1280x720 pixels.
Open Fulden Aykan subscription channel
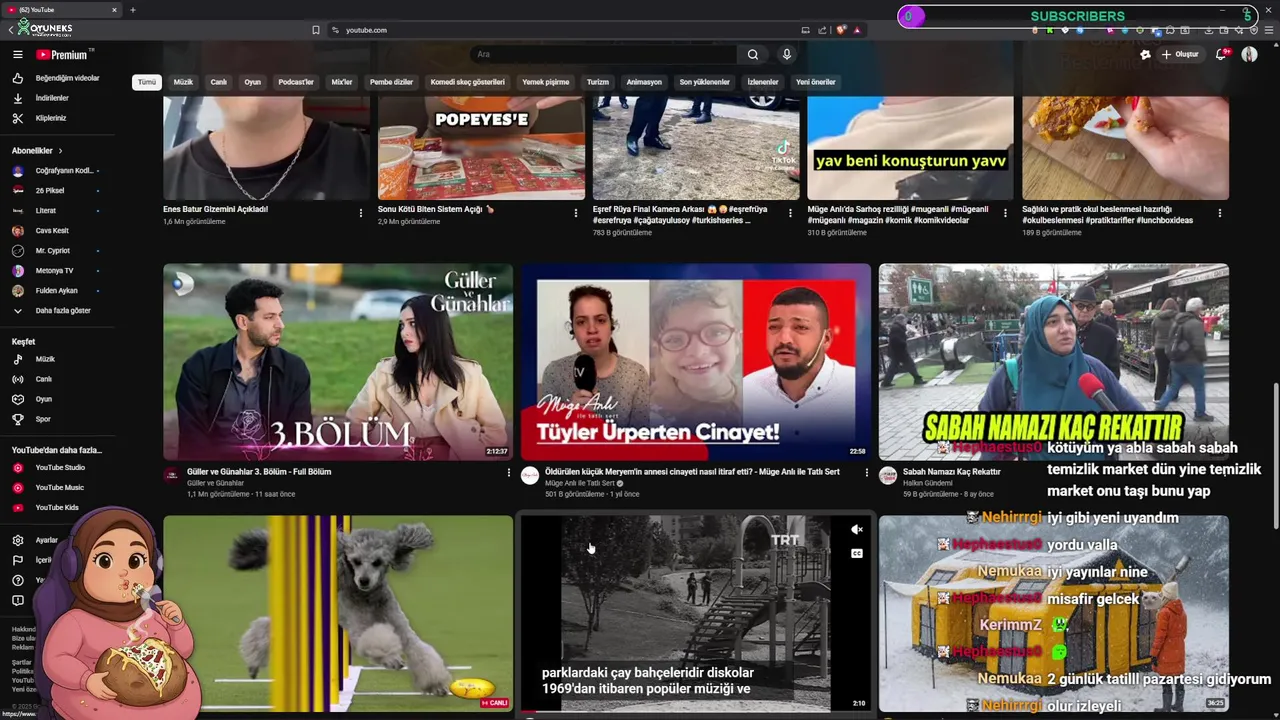tap(55, 291)
